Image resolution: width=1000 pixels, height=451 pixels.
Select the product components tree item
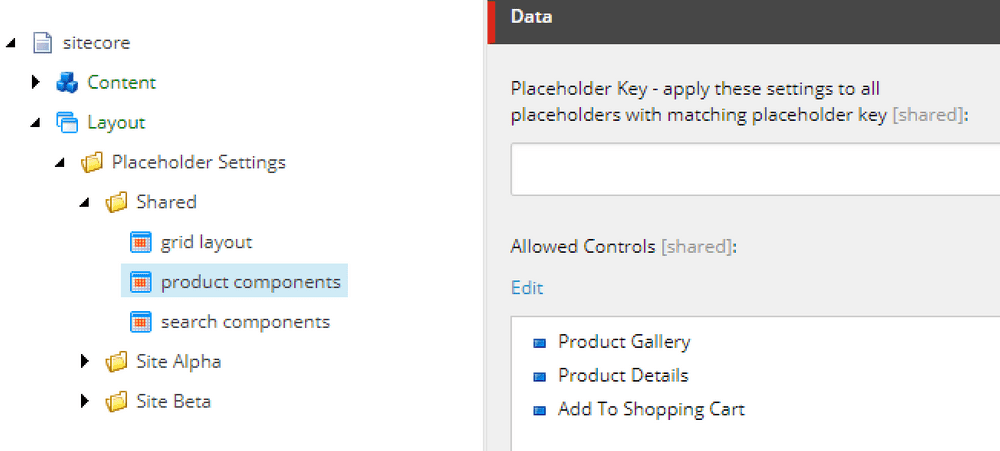pos(250,282)
